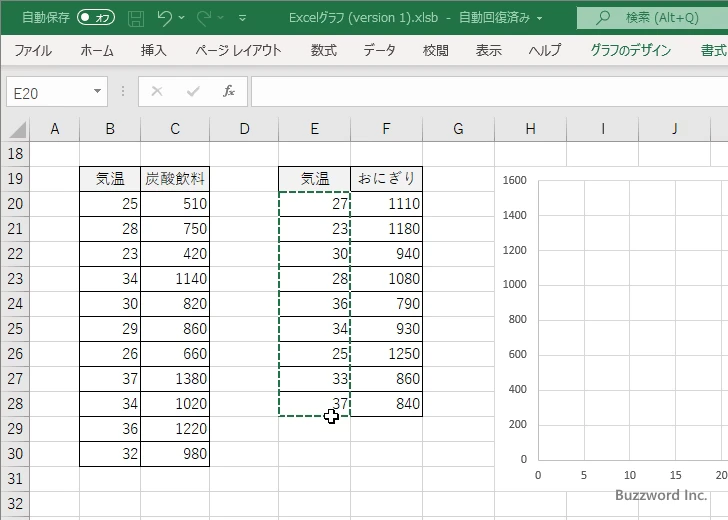
Task: Open the データ tab
Action: tap(379, 50)
